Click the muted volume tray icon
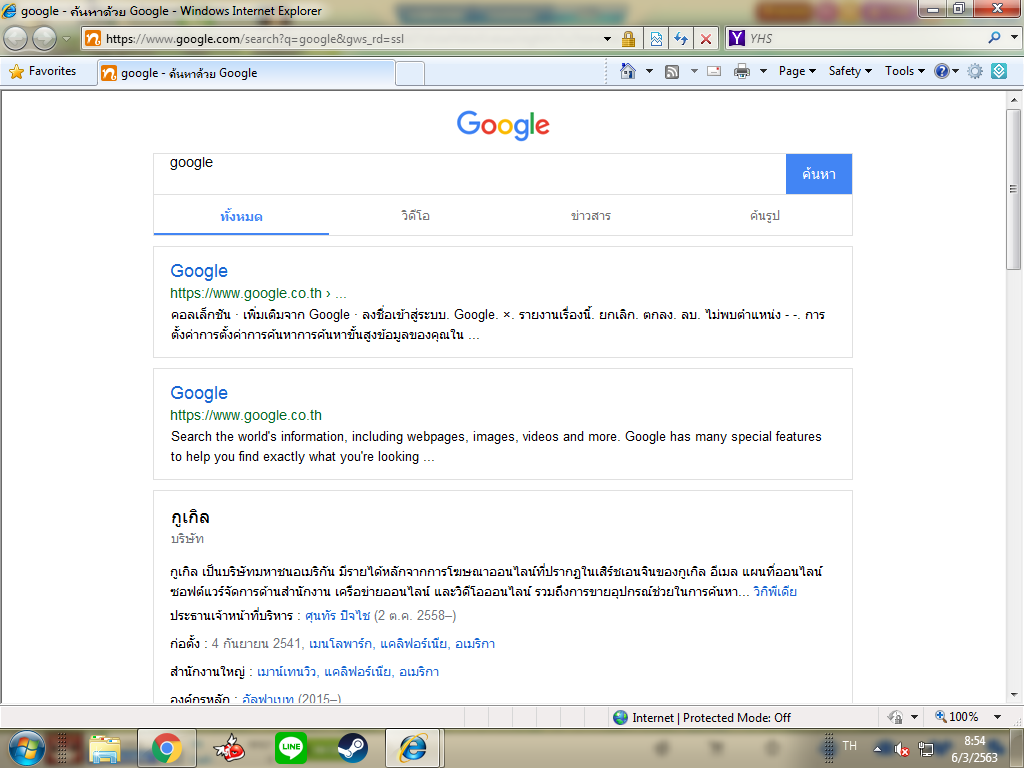Screen dimensions: 1024x768 pos(901,749)
